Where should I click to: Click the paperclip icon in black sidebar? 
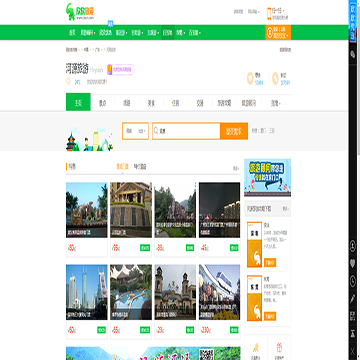coord(353,54)
